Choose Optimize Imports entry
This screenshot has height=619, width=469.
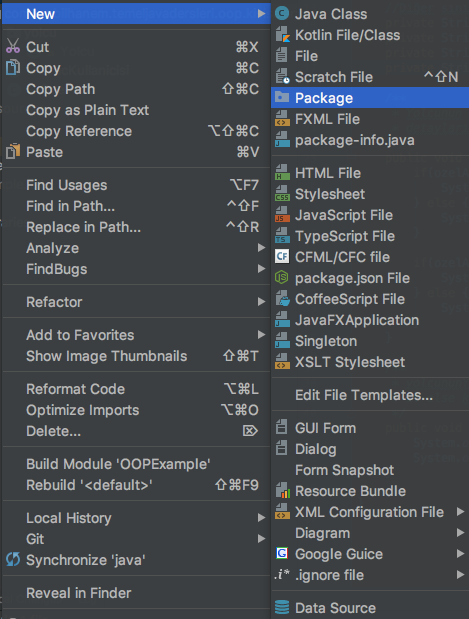[136, 410]
